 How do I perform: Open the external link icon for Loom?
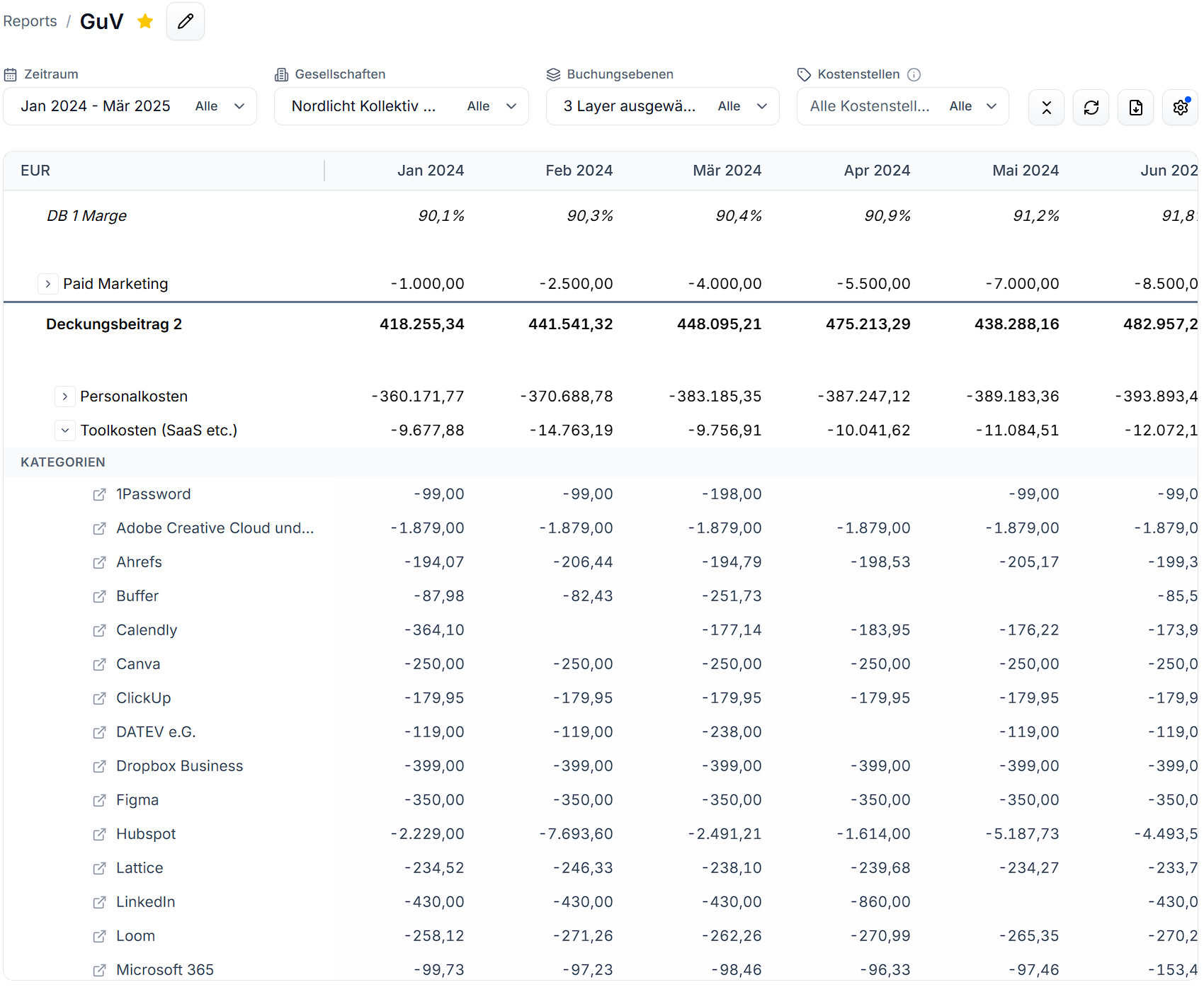(100, 936)
